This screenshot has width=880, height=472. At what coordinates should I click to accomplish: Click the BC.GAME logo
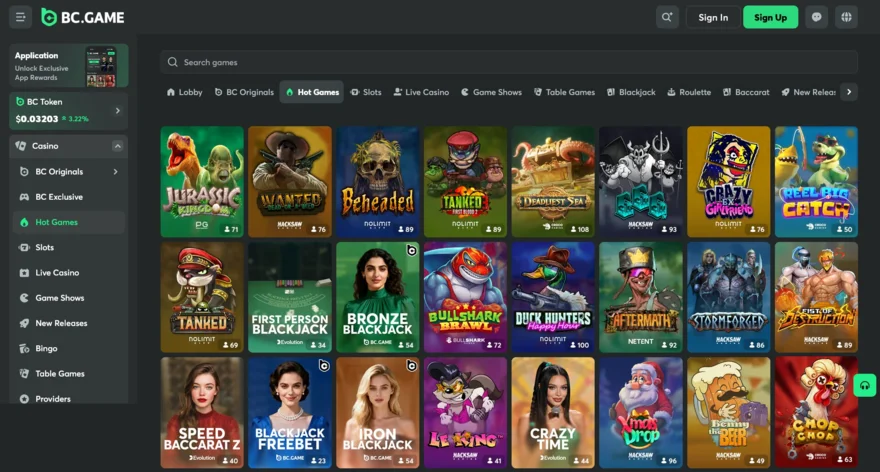point(83,17)
